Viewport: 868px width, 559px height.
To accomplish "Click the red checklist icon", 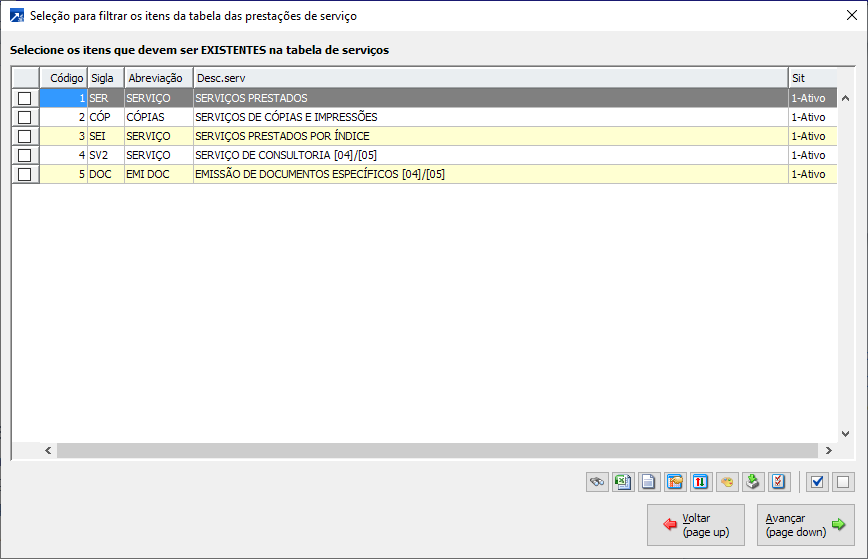I will pyautogui.click(x=778, y=482).
